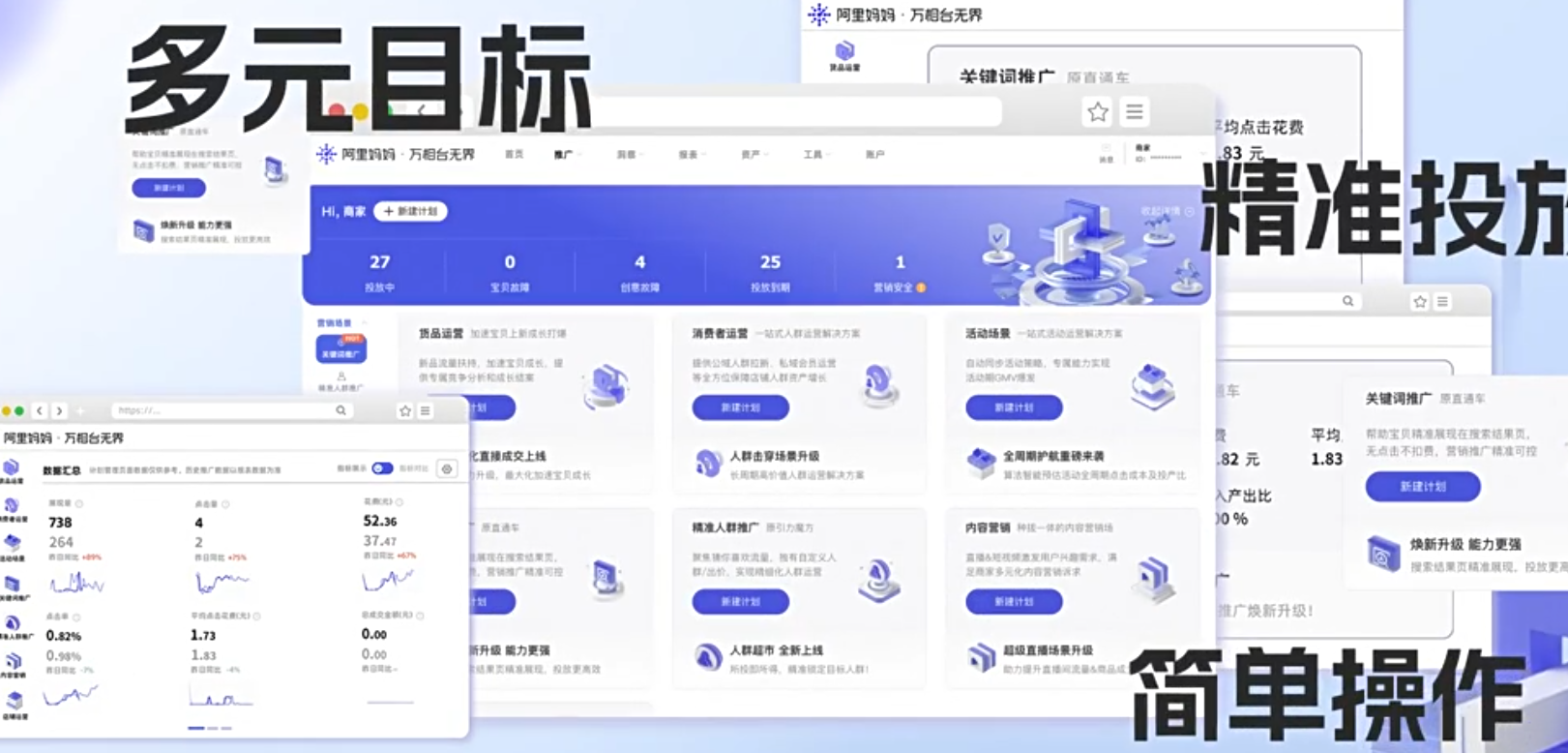Viewport: 1568px width, 753px height.
Task: Click the icon beside 全周期护航重磅来袭
Action: [x=981, y=464]
